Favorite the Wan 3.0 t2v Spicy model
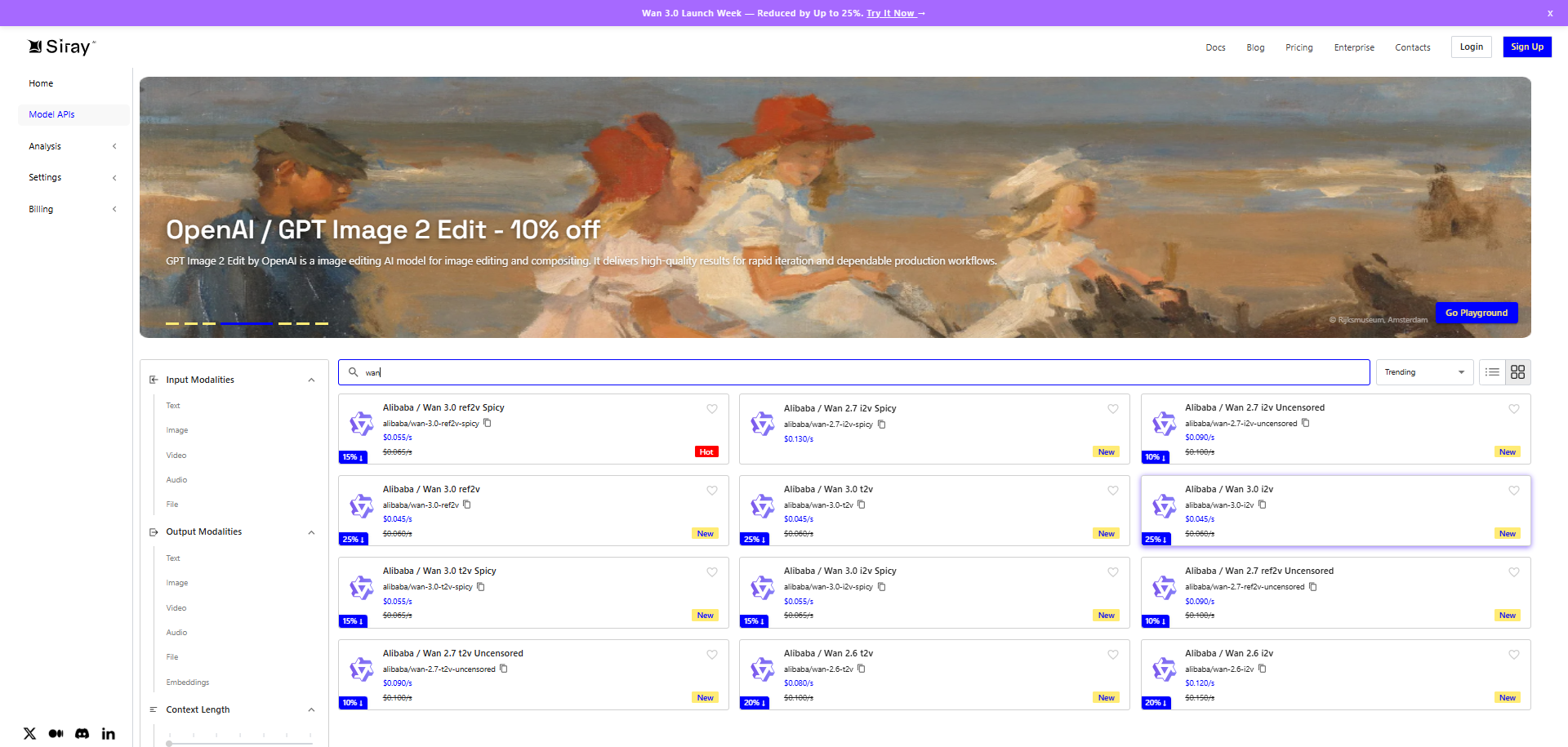The width and height of the screenshot is (1568, 747). click(x=712, y=571)
